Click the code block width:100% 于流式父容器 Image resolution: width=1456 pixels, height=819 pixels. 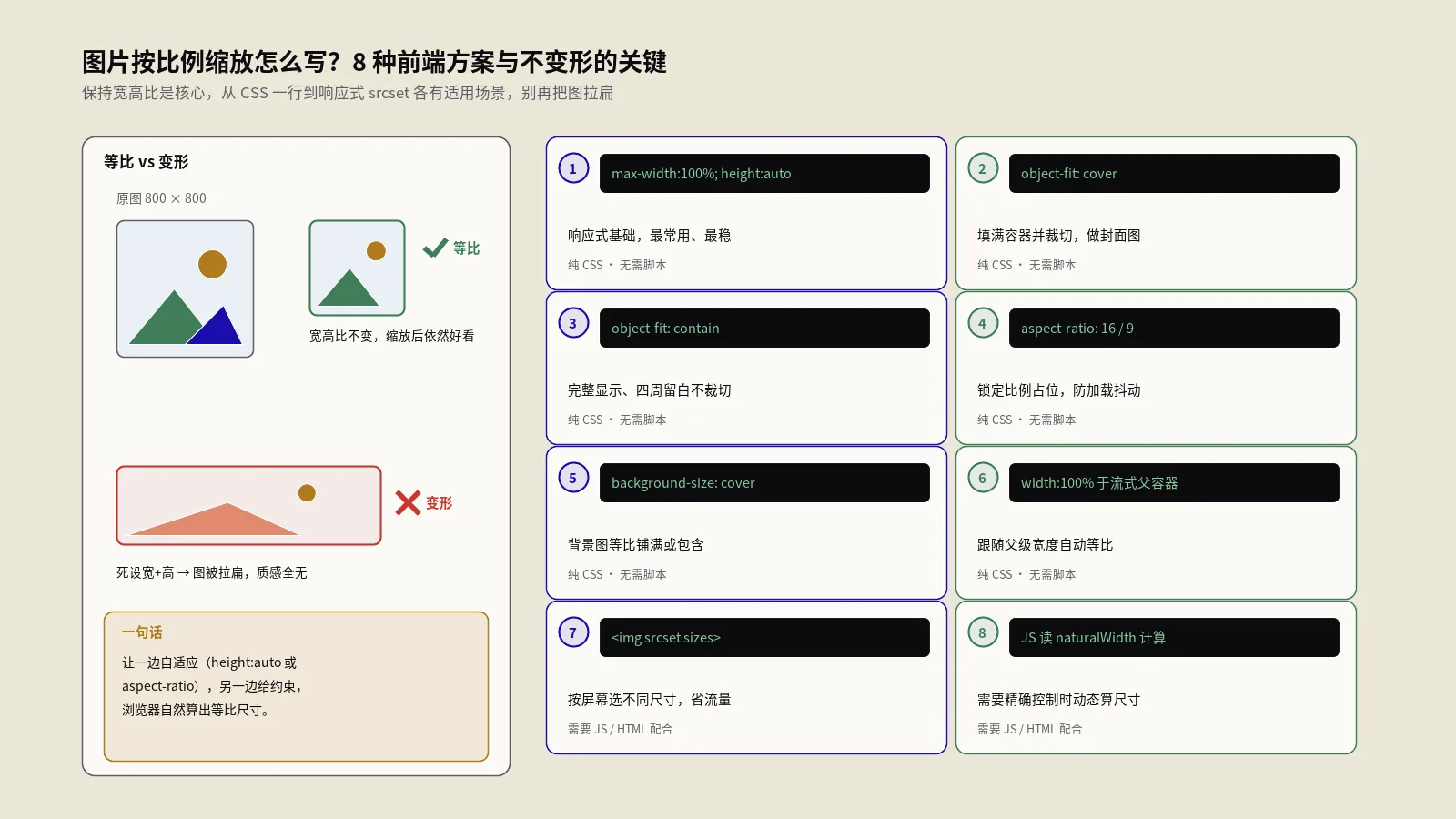[1174, 482]
